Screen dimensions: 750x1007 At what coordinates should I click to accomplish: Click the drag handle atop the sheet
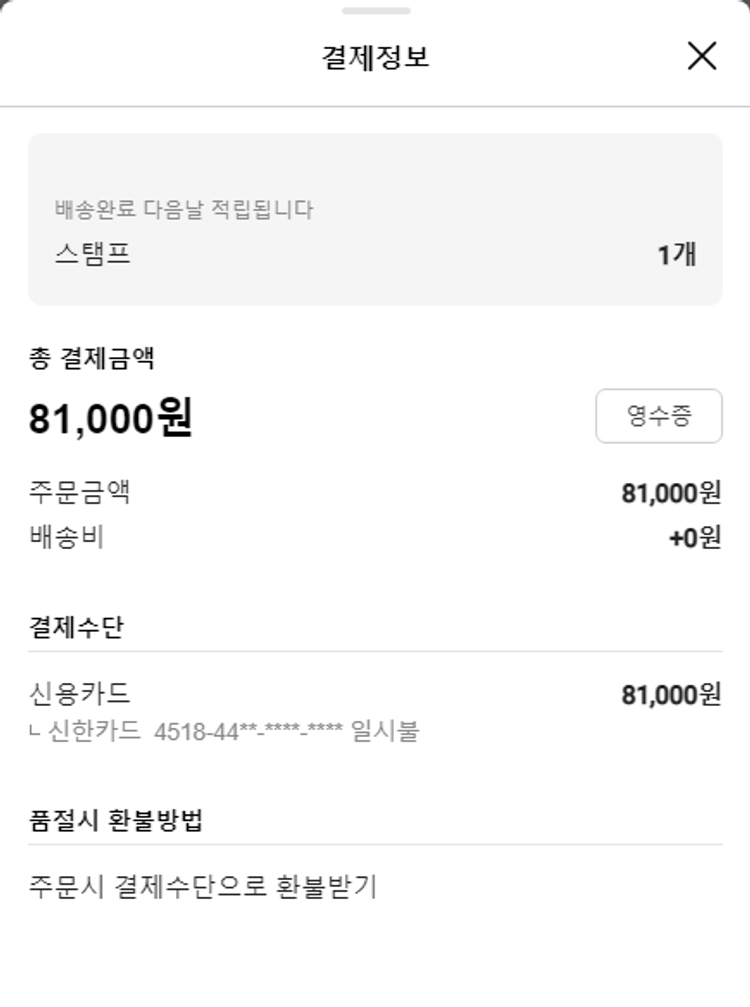(x=375, y=11)
